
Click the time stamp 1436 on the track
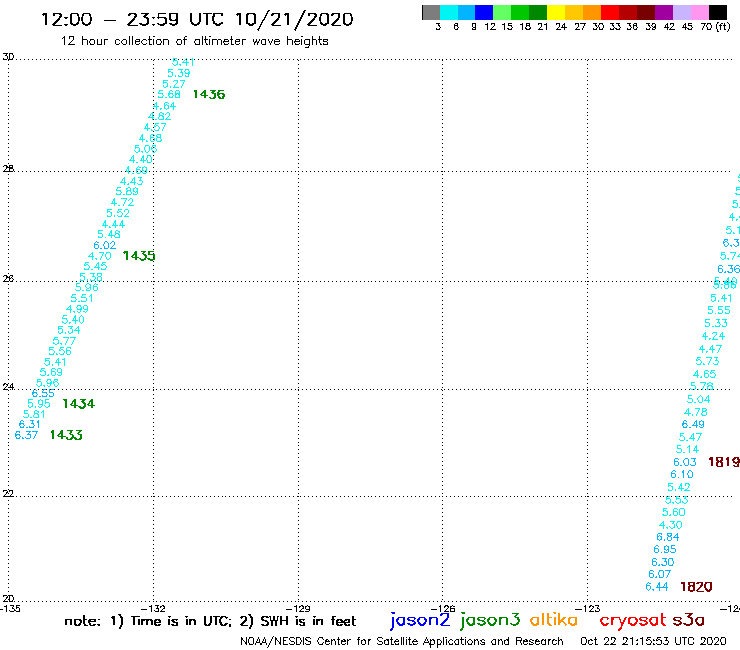(x=209, y=94)
